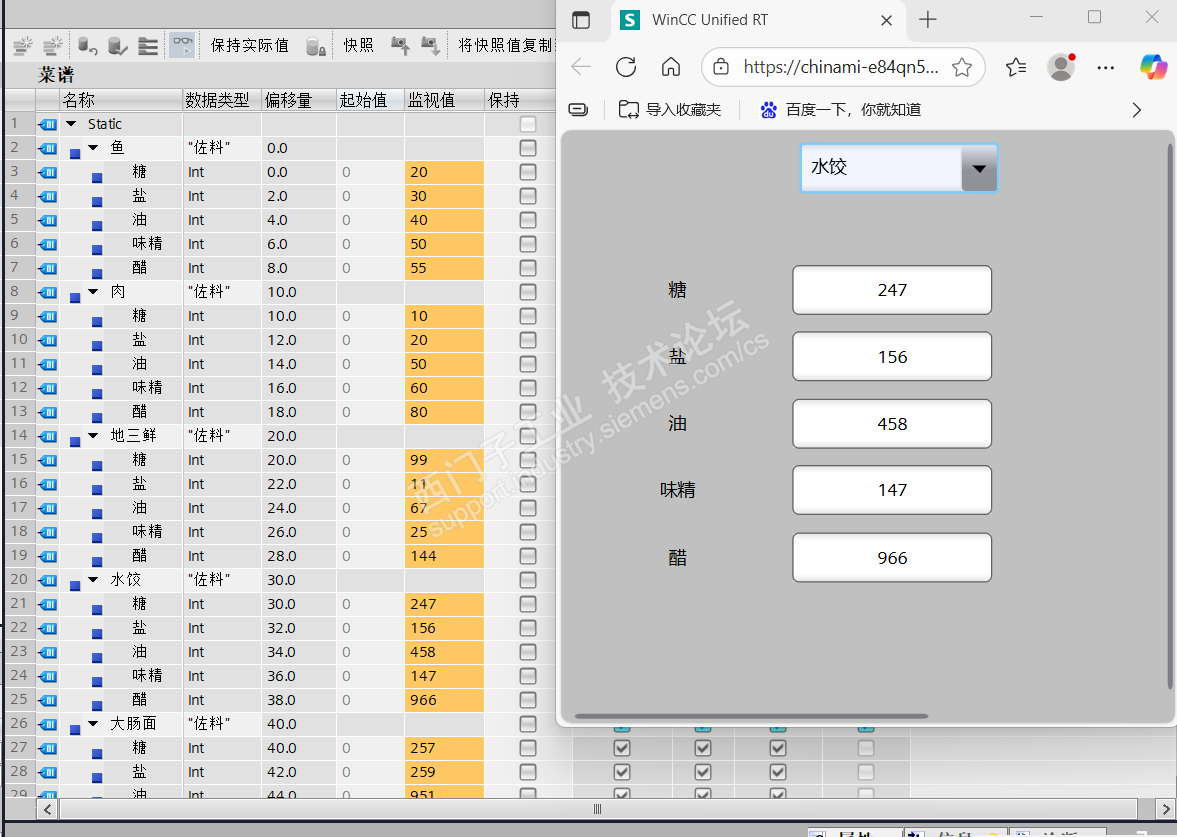Toggle the Monitor all glasses icon

pyautogui.click(x=182, y=46)
